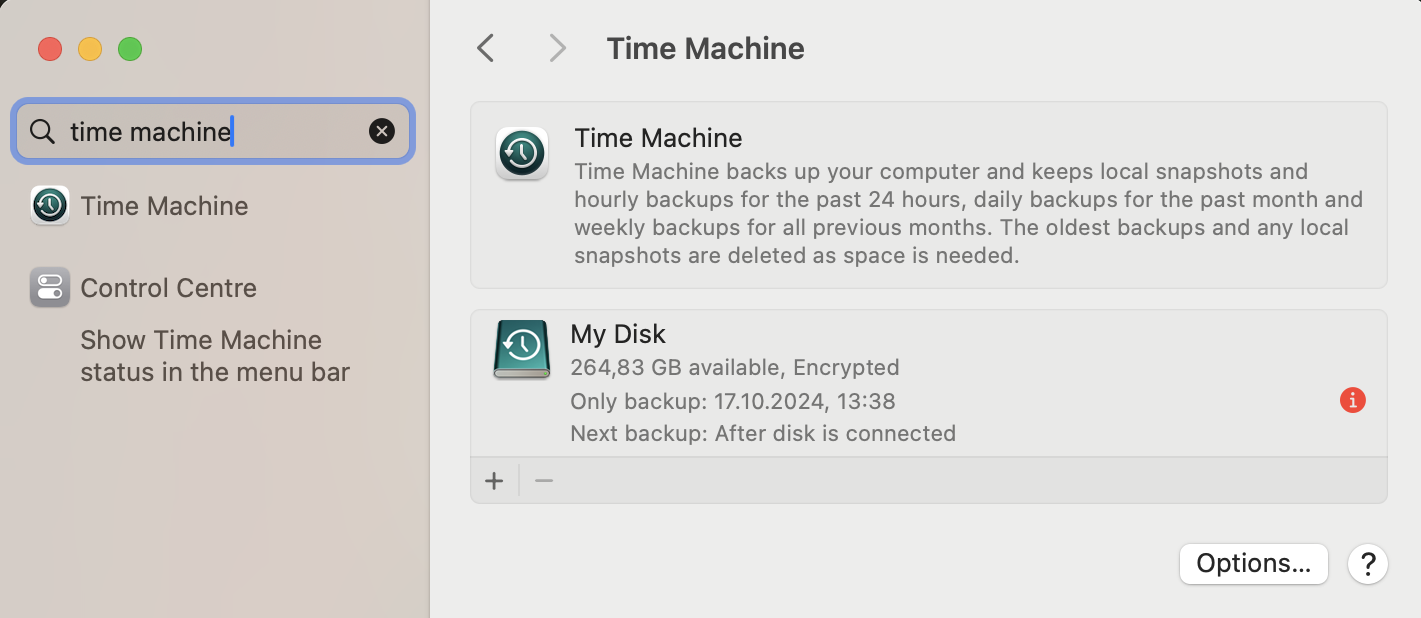Click the Time Machine app icon in the detail pane
This screenshot has width=1421, height=618.
coord(521,154)
